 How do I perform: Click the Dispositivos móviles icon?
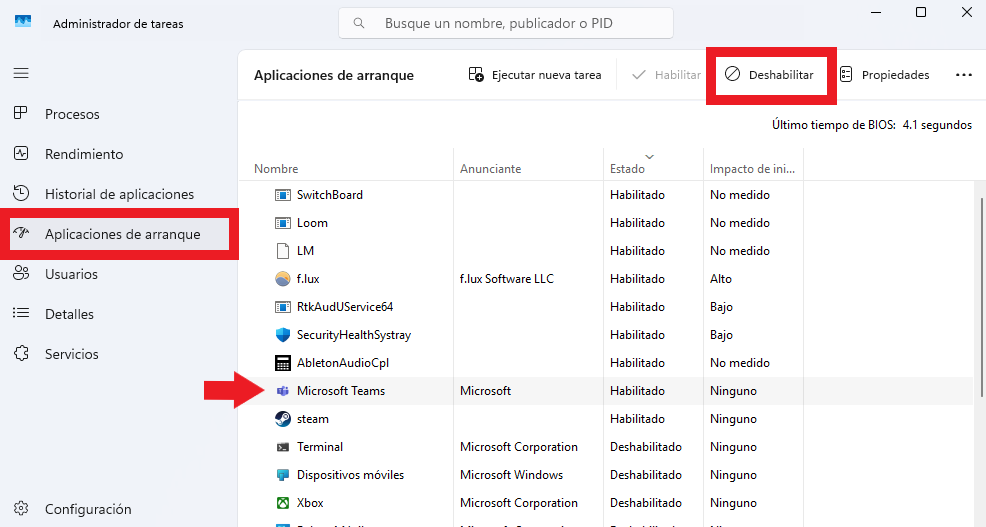pyautogui.click(x=283, y=475)
